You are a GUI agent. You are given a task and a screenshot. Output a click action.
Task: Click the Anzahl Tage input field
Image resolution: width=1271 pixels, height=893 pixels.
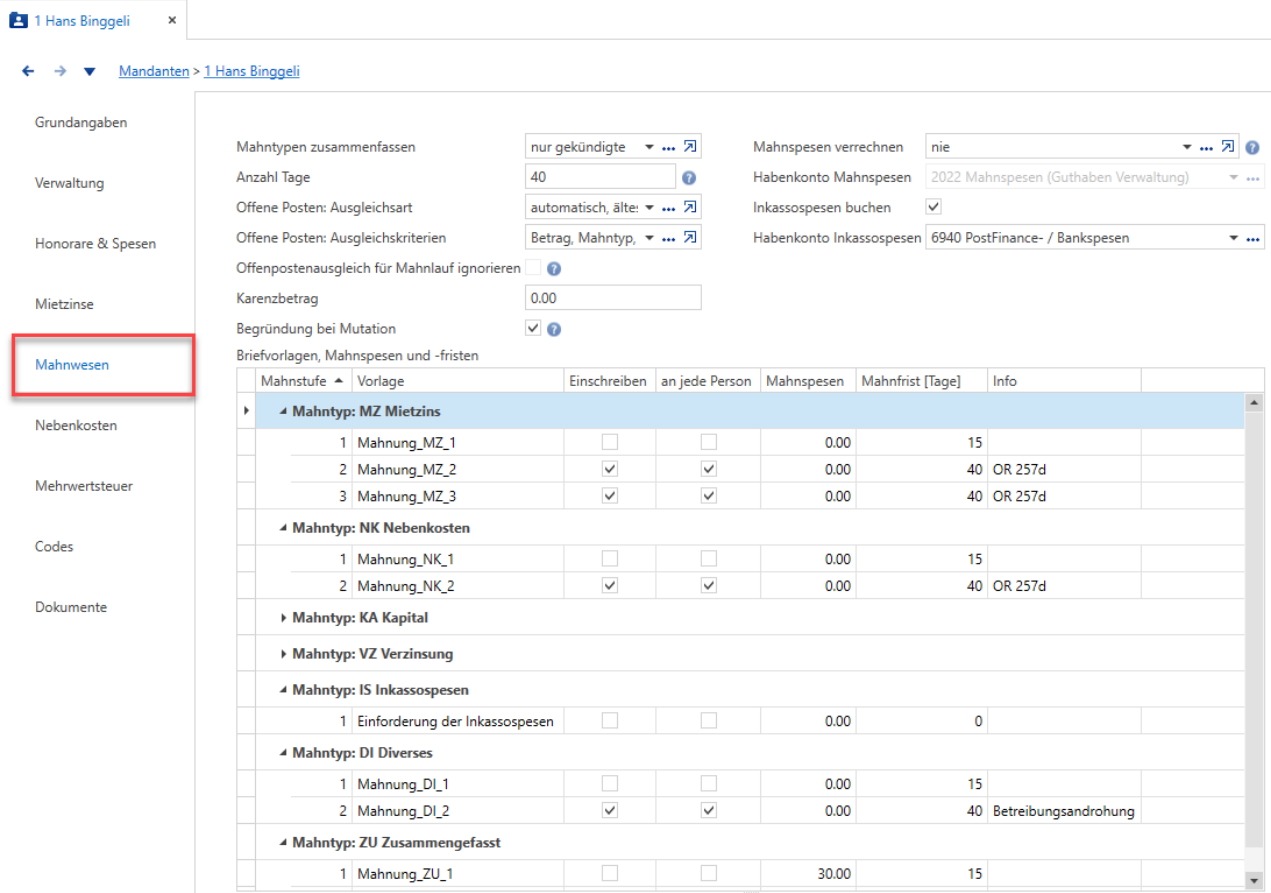pos(601,177)
